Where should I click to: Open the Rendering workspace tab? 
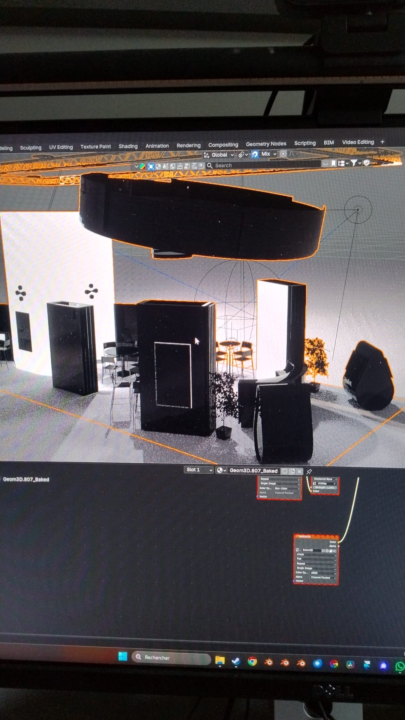click(x=188, y=145)
